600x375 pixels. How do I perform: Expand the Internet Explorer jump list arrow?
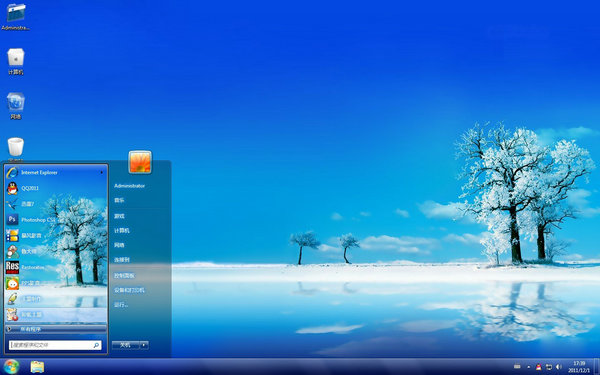click(x=102, y=173)
